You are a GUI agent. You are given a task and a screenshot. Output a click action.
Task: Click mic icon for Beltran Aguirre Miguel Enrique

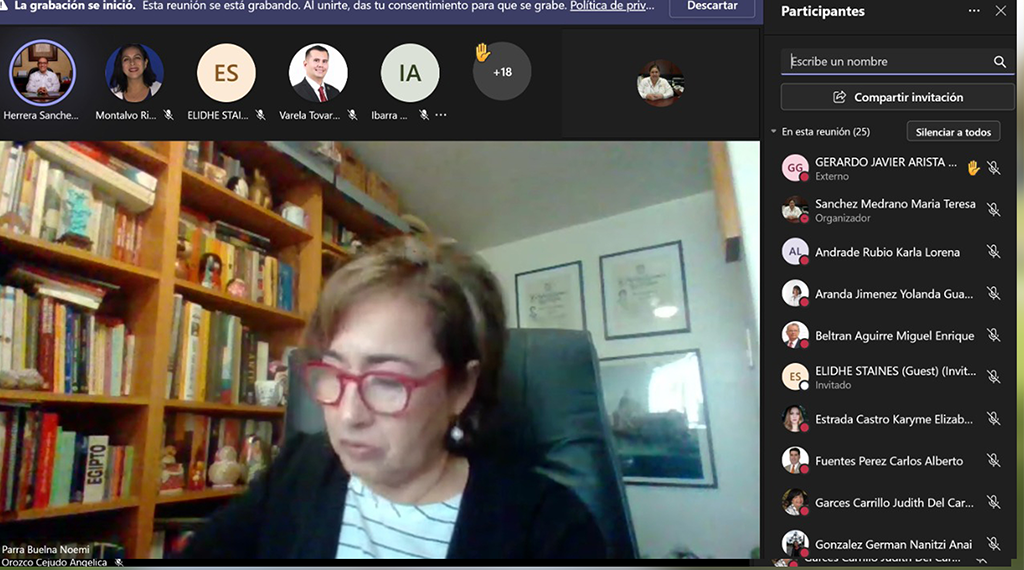(993, 335)
